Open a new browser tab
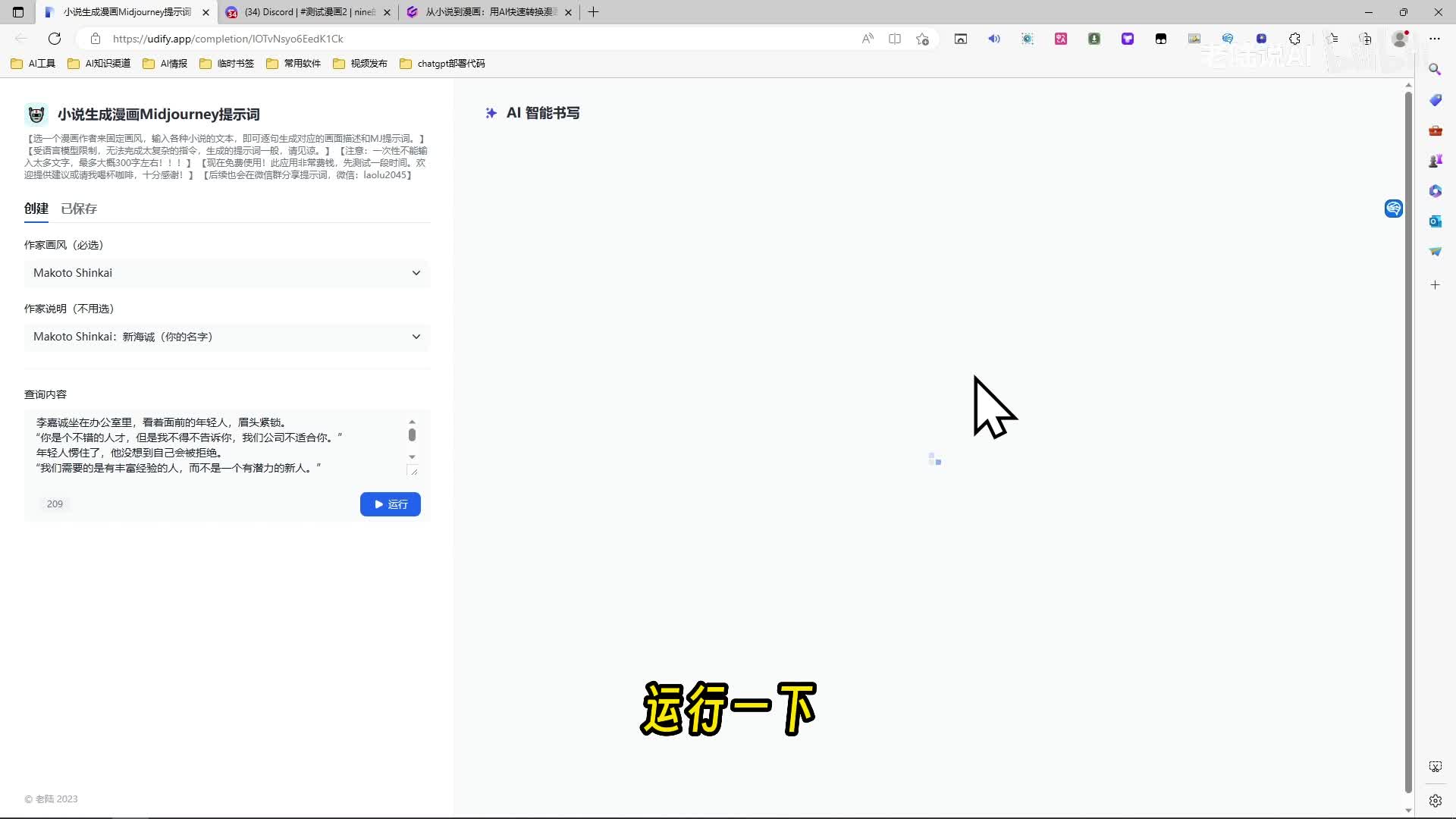Viewport: 1456px width, 819px height. 594,12
